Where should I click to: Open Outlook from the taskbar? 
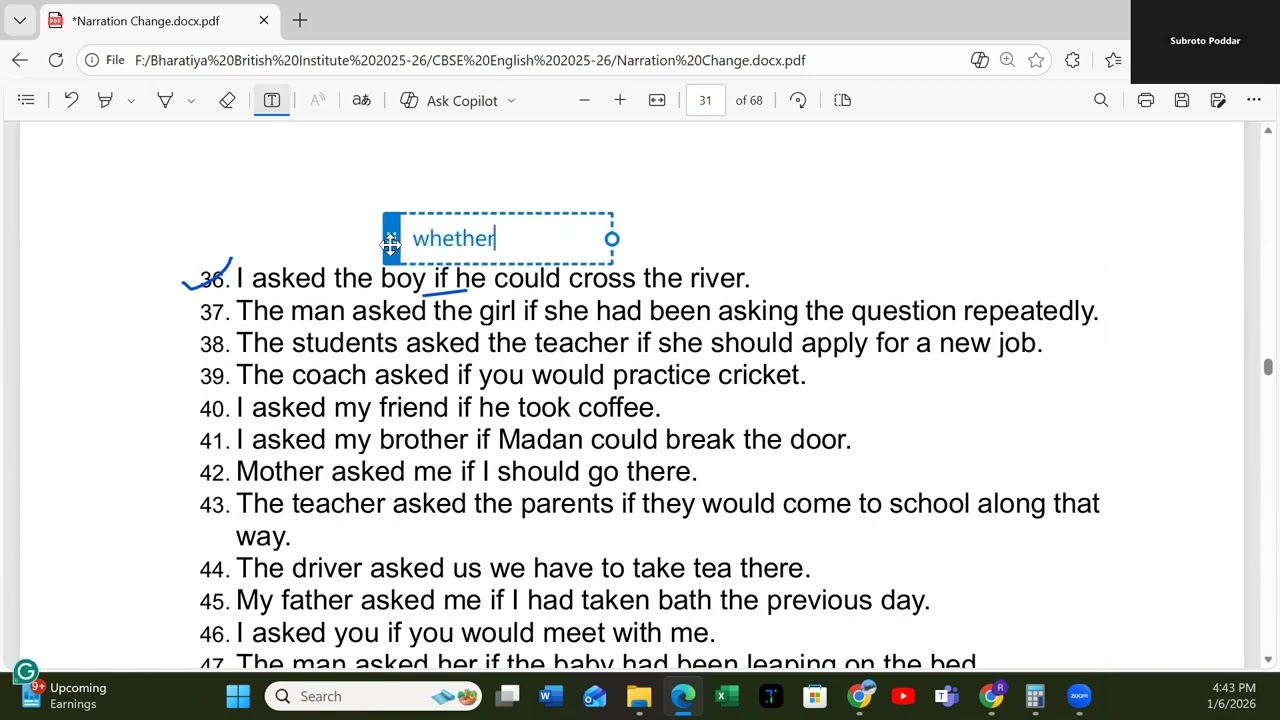pos(595,696)
